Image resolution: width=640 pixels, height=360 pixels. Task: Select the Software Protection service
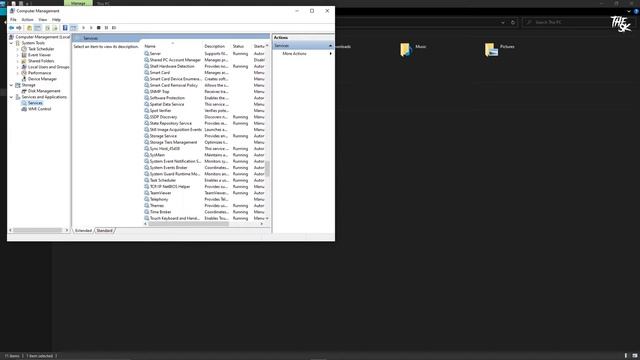204,98
